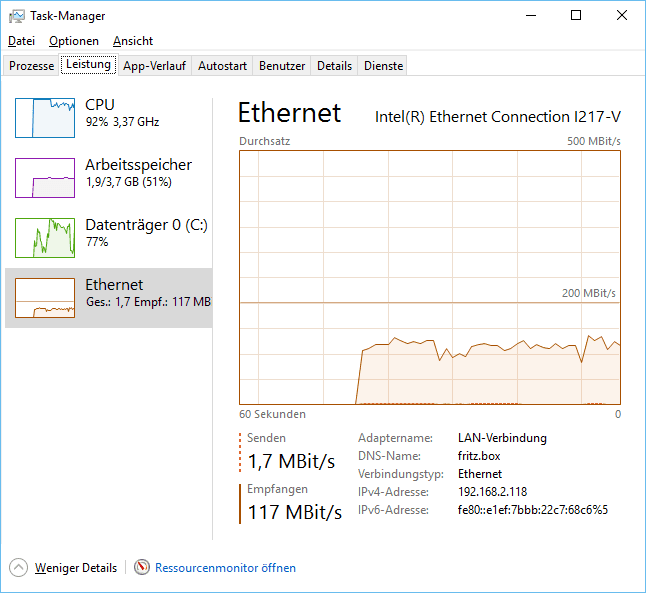646x593 pixels.
Task: Switch to the App-Verlauf tab
Action: [x=155, y=66]
